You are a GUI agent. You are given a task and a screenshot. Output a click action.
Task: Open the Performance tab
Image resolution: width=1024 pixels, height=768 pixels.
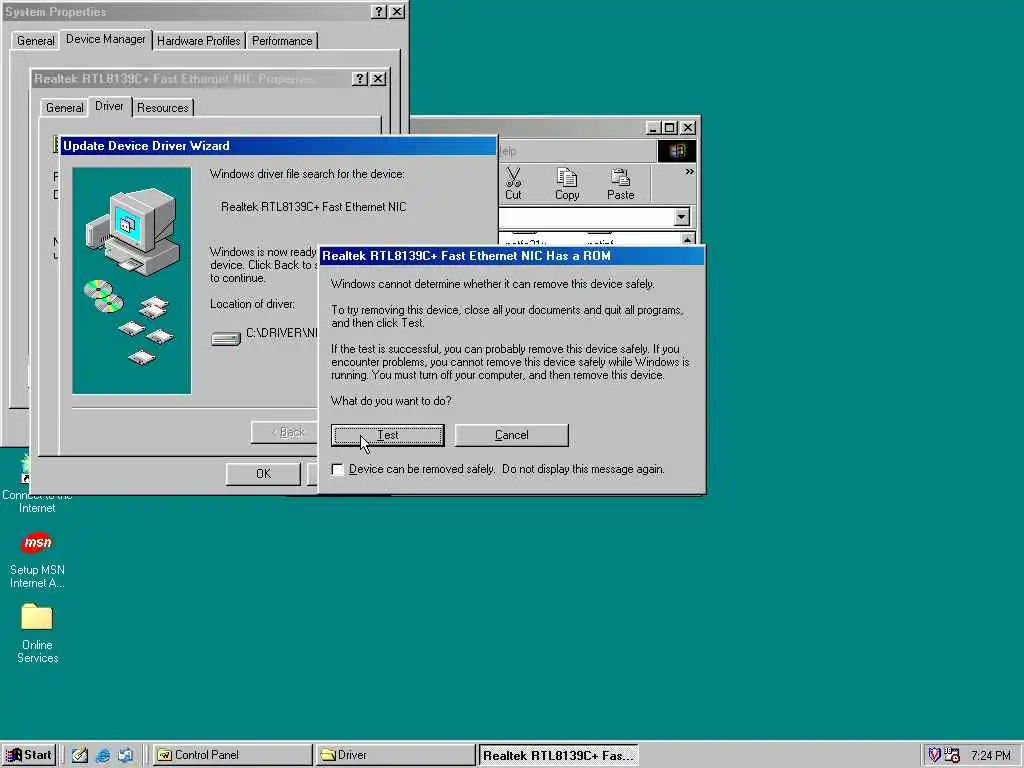coord(282,40)
